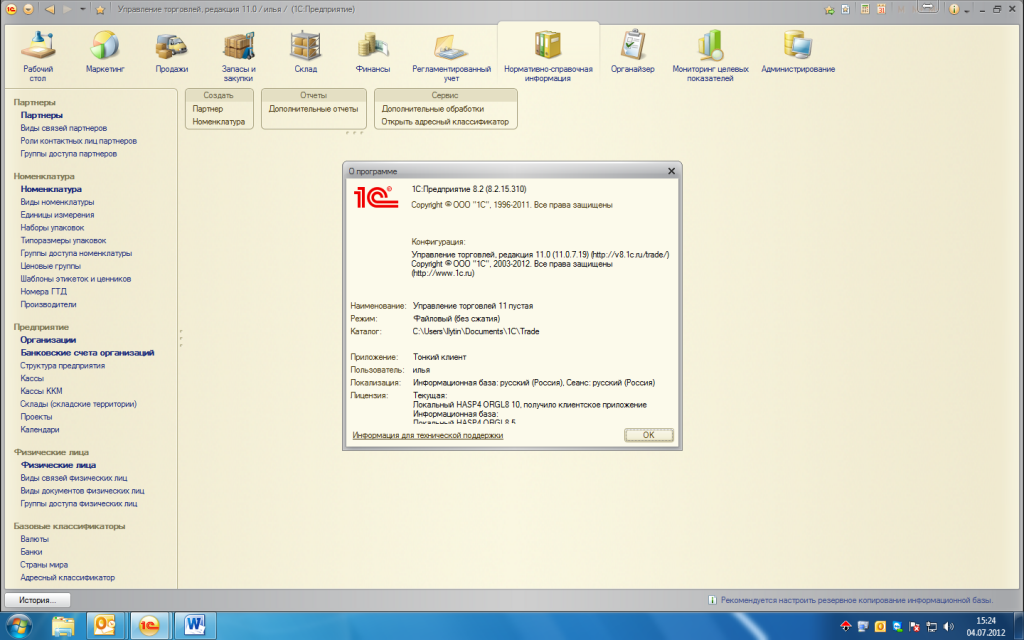Click OK in the О программе dialog
Image resolution: width=1024 pixels, height=640 pixels.
click(648, 435)
